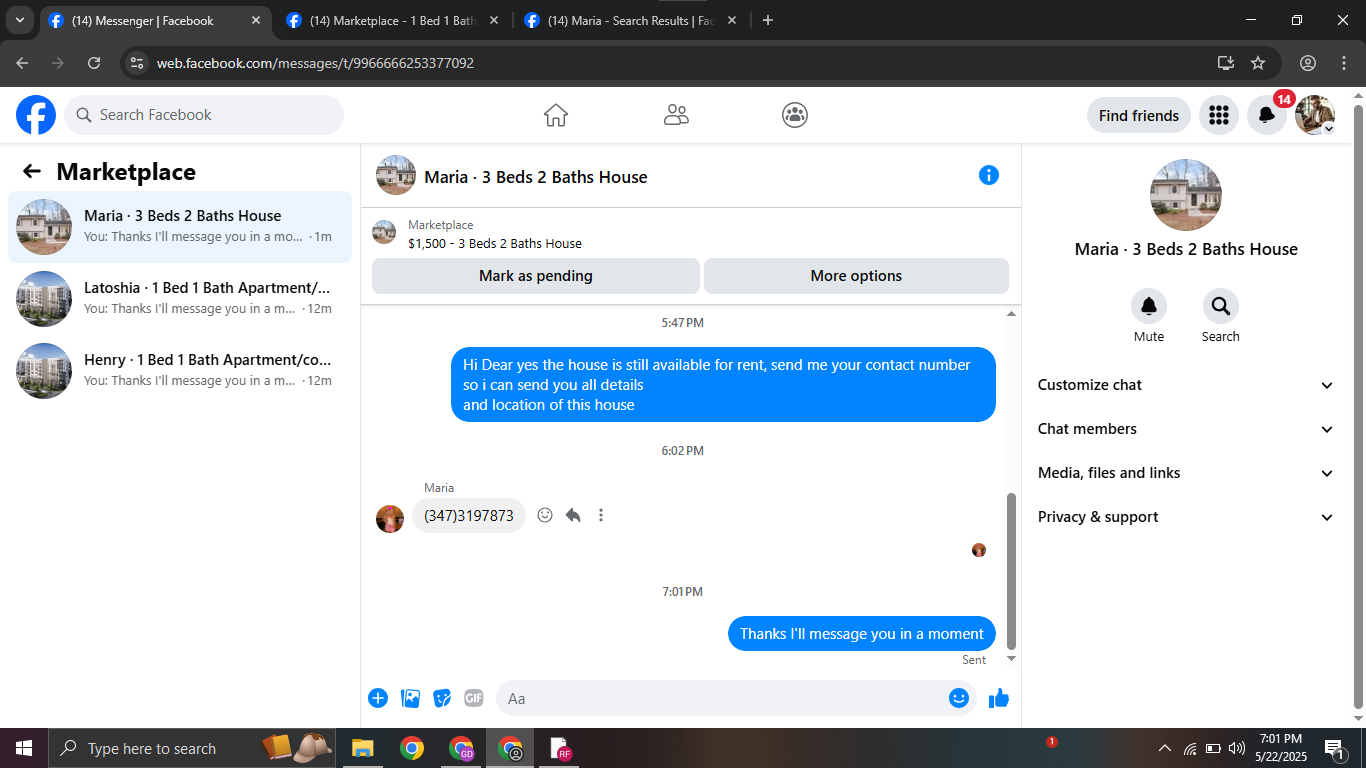Click the Find friends button
Image resolution: width=1366 pixels, height=768 pixels.
1139,115
